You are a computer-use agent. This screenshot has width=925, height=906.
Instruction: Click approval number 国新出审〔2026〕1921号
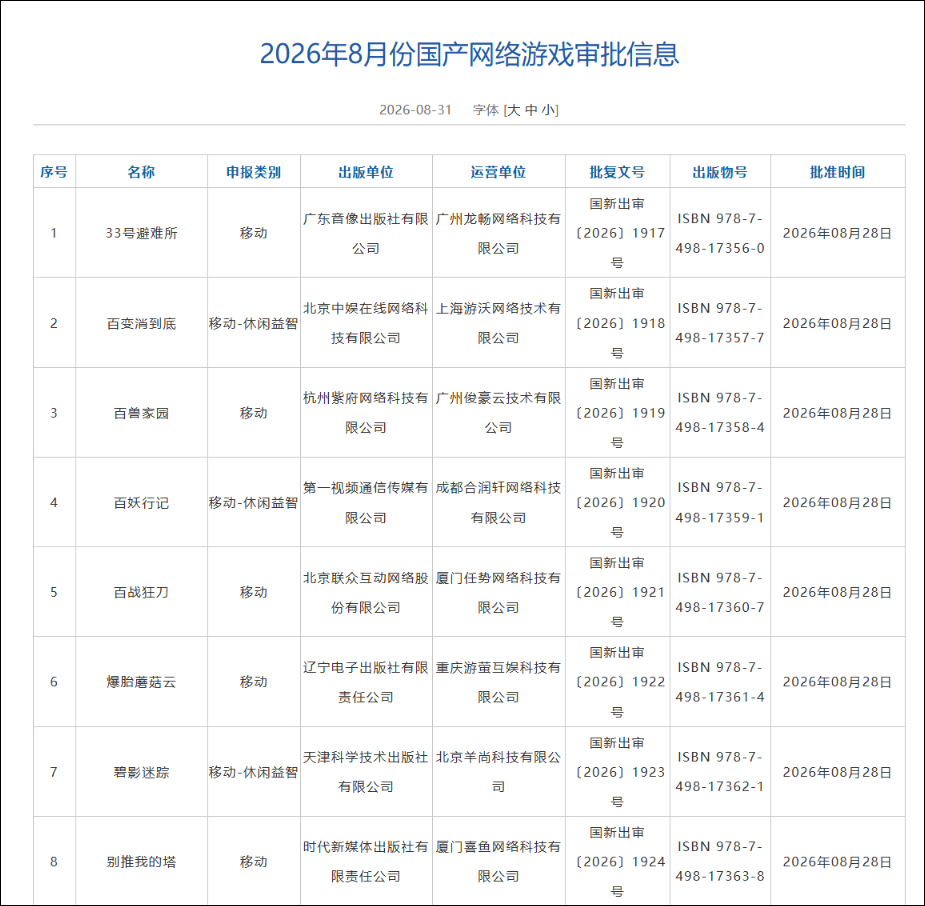(619, 592)
